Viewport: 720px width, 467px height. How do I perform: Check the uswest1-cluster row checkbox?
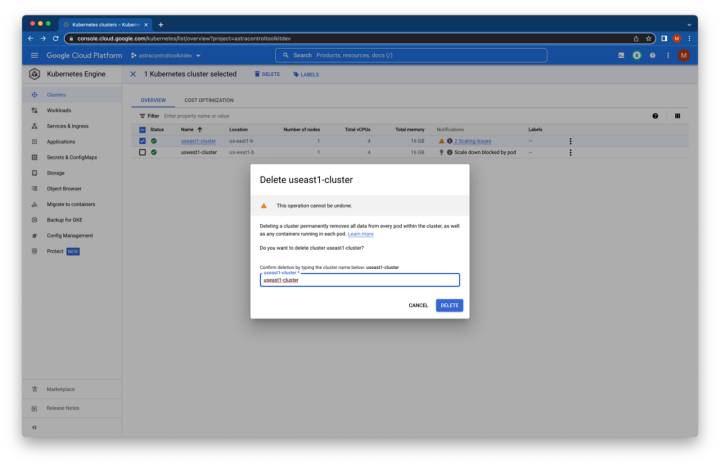coord(142,152)
